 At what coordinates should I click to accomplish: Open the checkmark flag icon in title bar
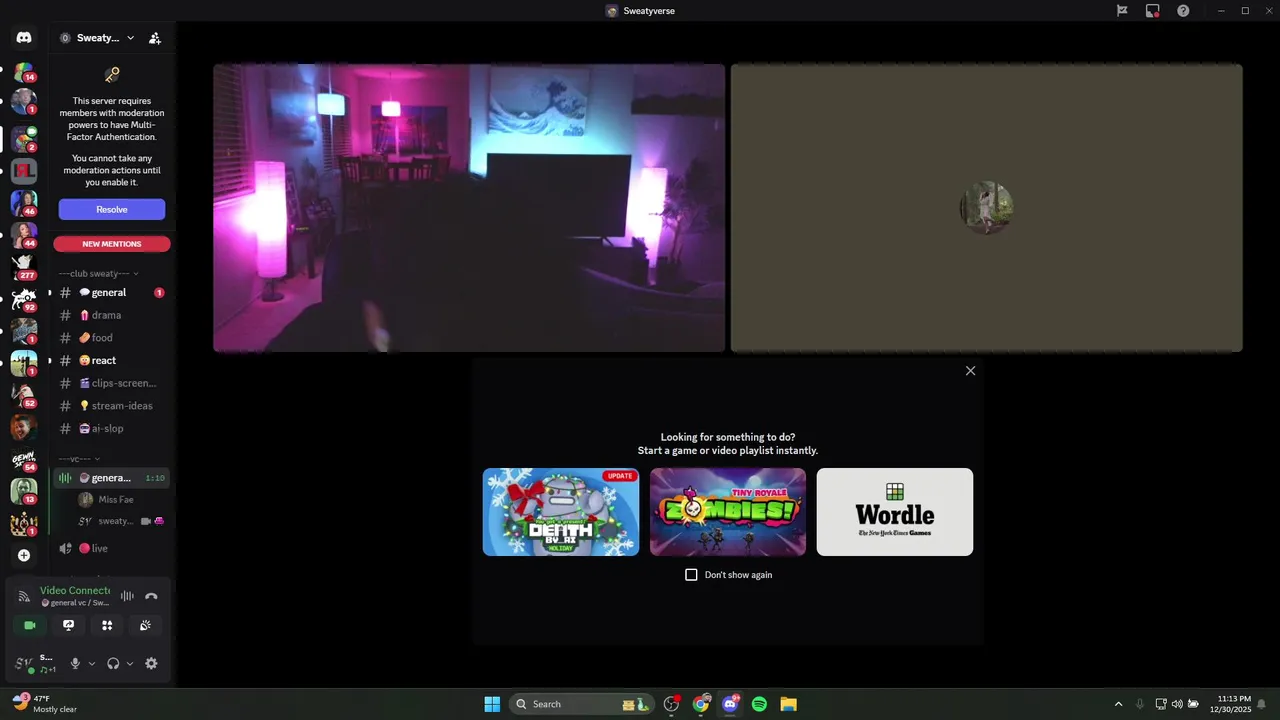tap(1122, 11)
